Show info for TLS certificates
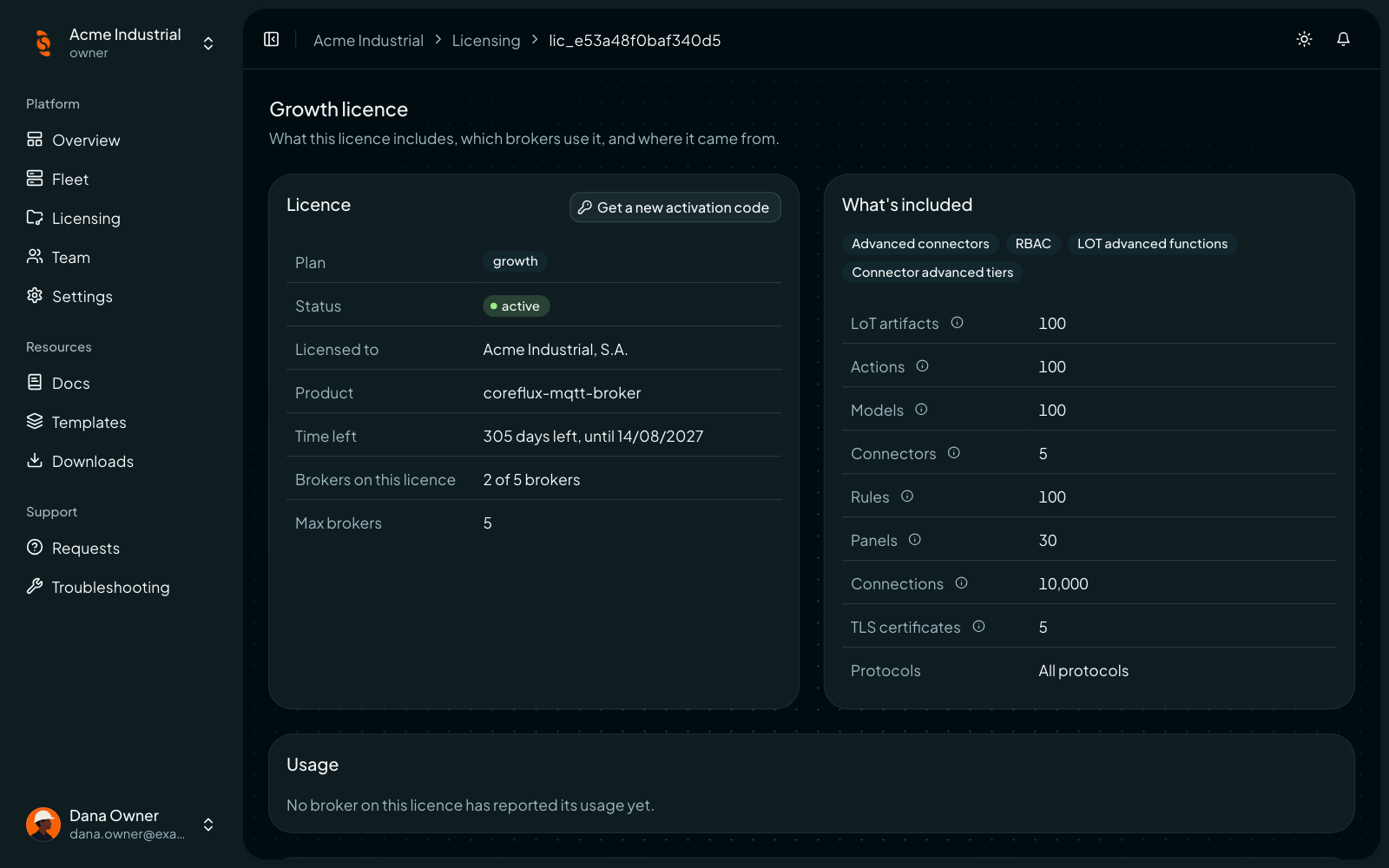This screenshot has width=1389, height=868. click(978, 627)
